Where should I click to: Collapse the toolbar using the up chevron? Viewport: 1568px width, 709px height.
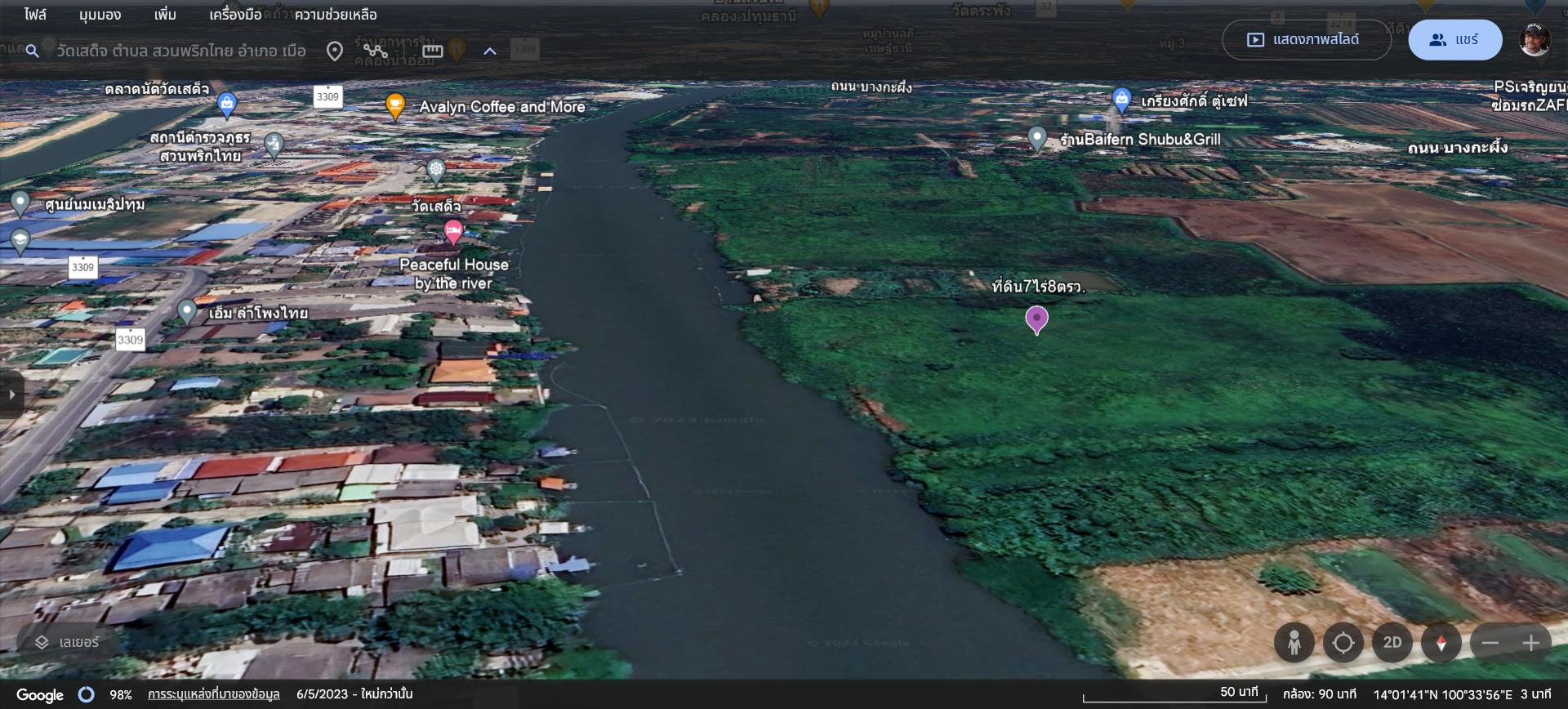pos(489,51)
